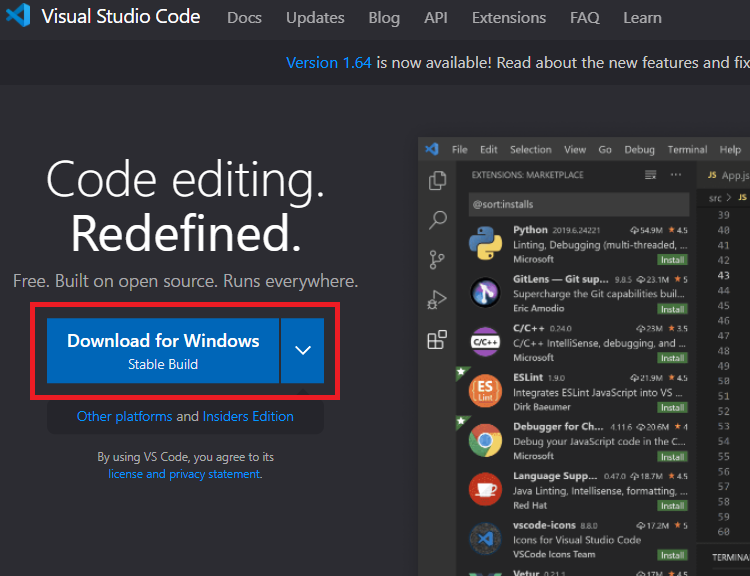
Task: Open the View menu in editor screenshot
Action: (574, 150)
